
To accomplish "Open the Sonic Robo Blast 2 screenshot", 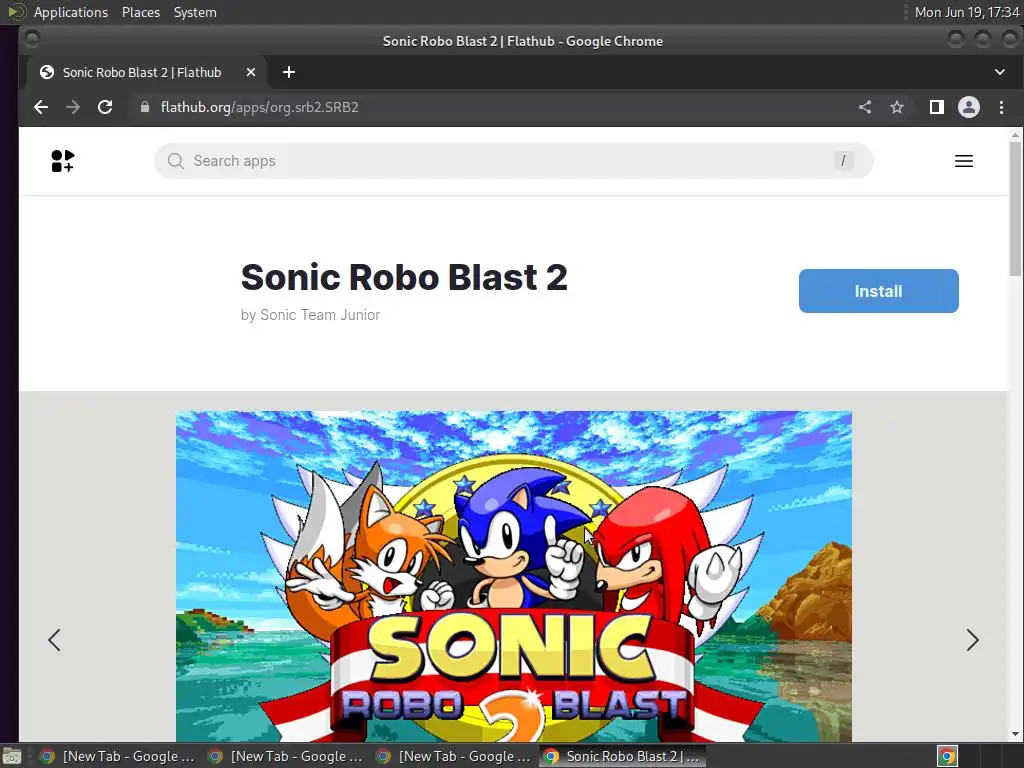I will coord(513,576).
